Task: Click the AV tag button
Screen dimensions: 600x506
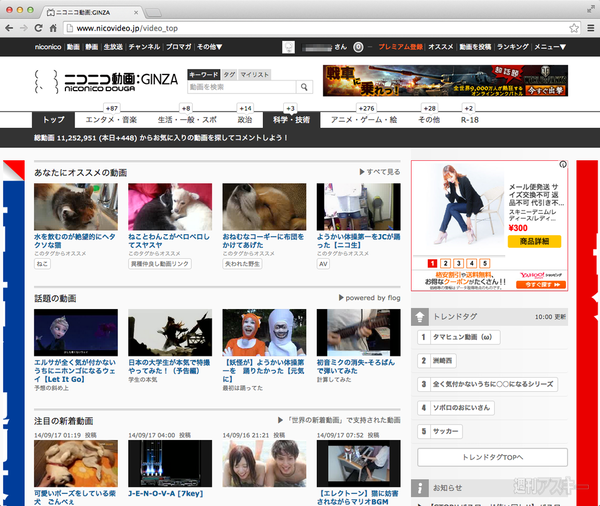Action: 323,264
